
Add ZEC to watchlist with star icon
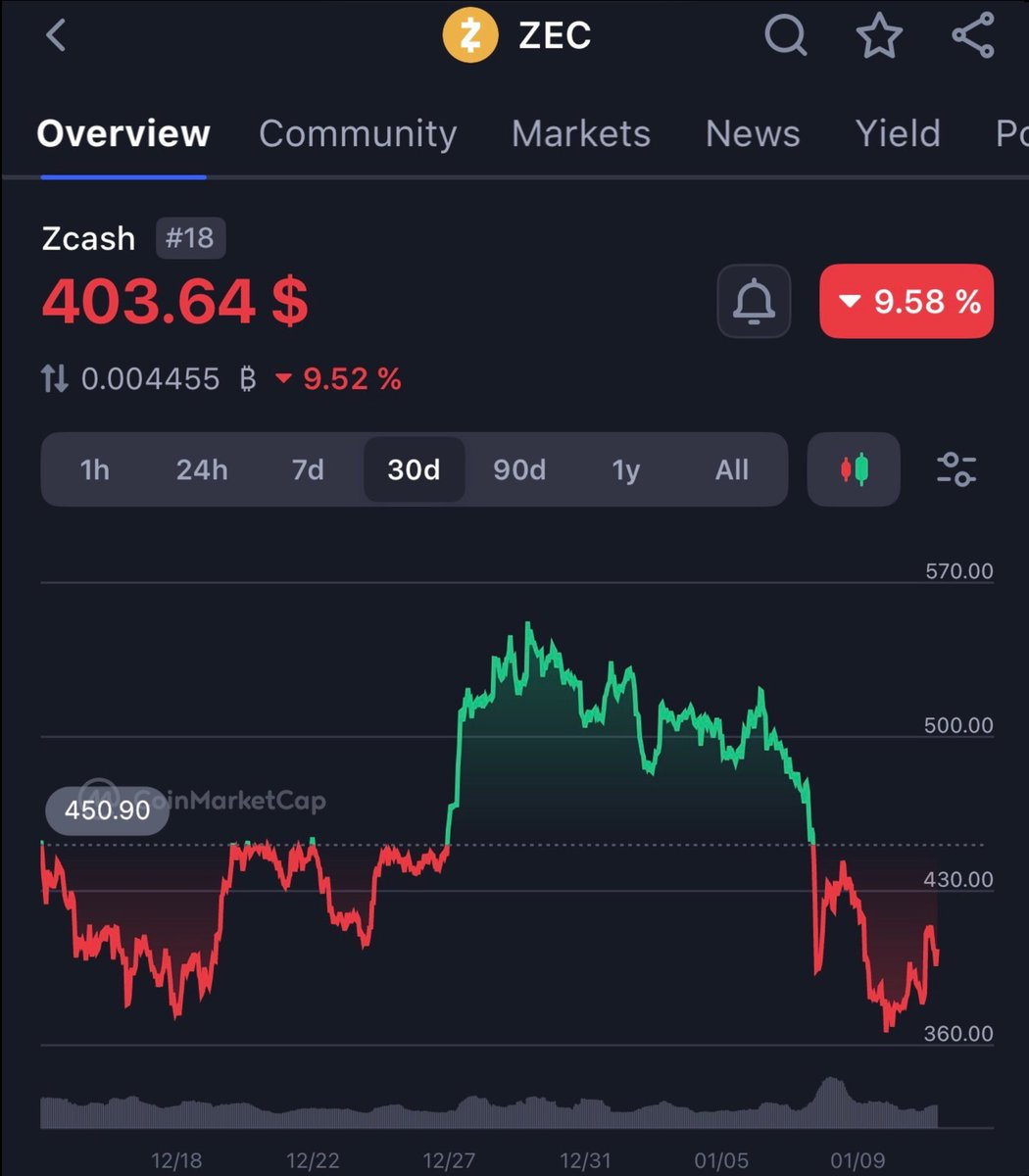click(x=879, y=36)
